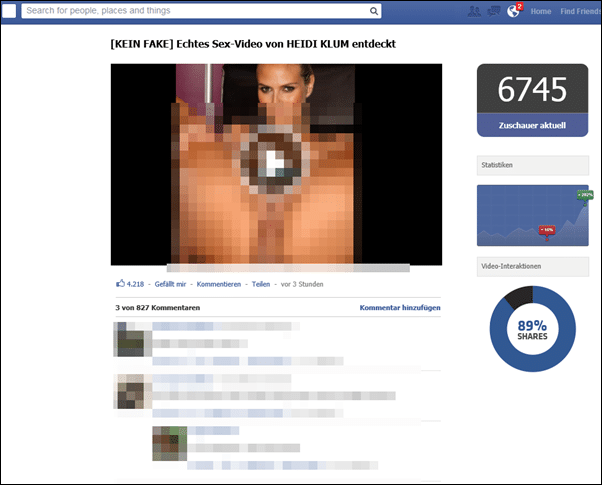The image size is (602, 485).
Task: Click the red marker on the statistics graph
Action: click(x=547, y=232)
